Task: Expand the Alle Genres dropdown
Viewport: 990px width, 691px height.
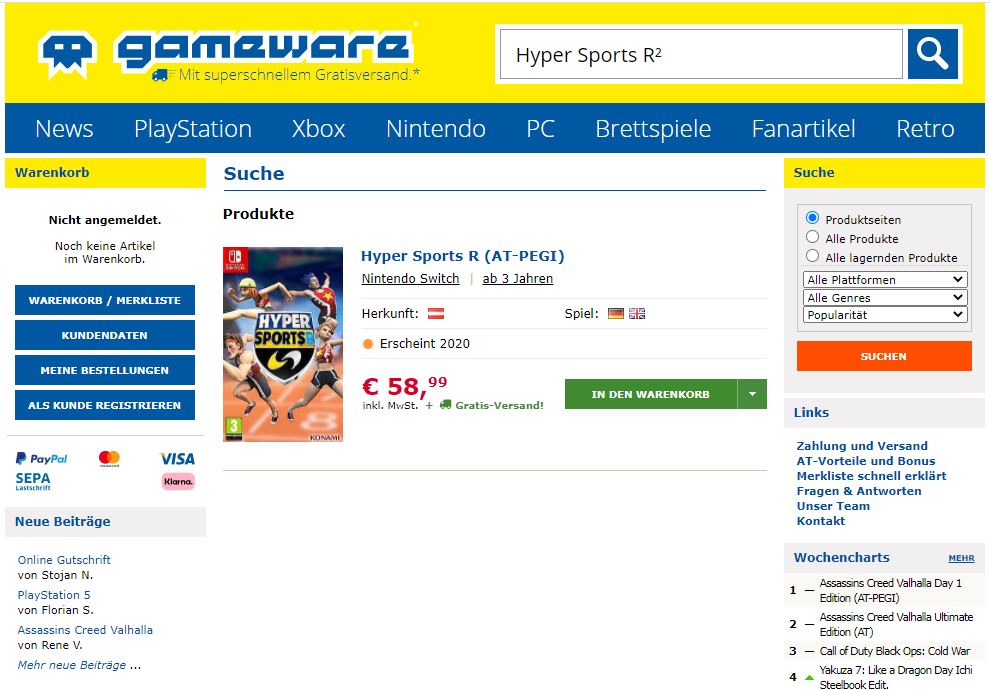Action: (885, 297)
